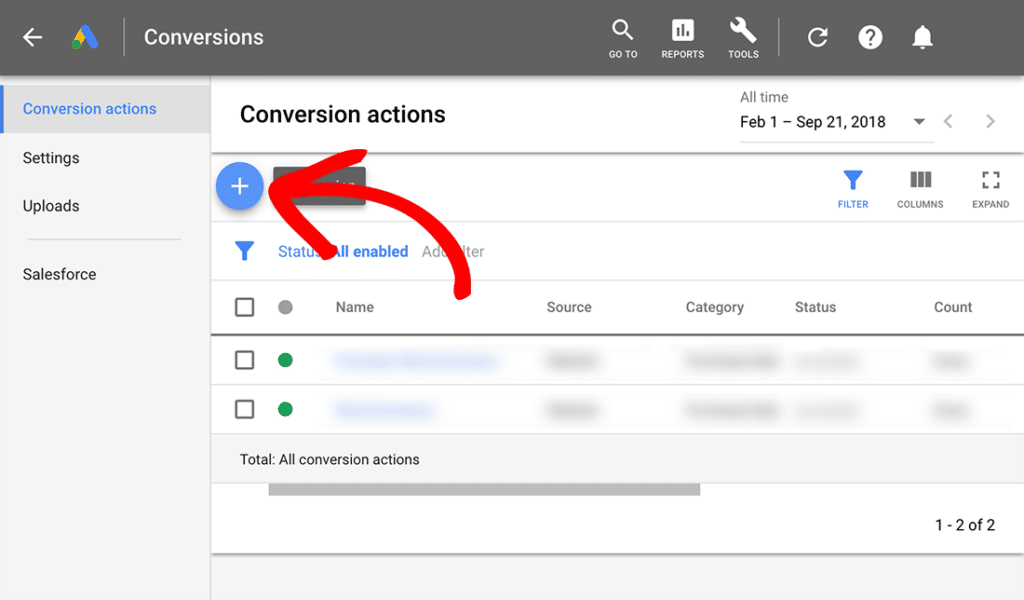
Task: Create a new conversion with the plus button
Action: pos(239,186)
